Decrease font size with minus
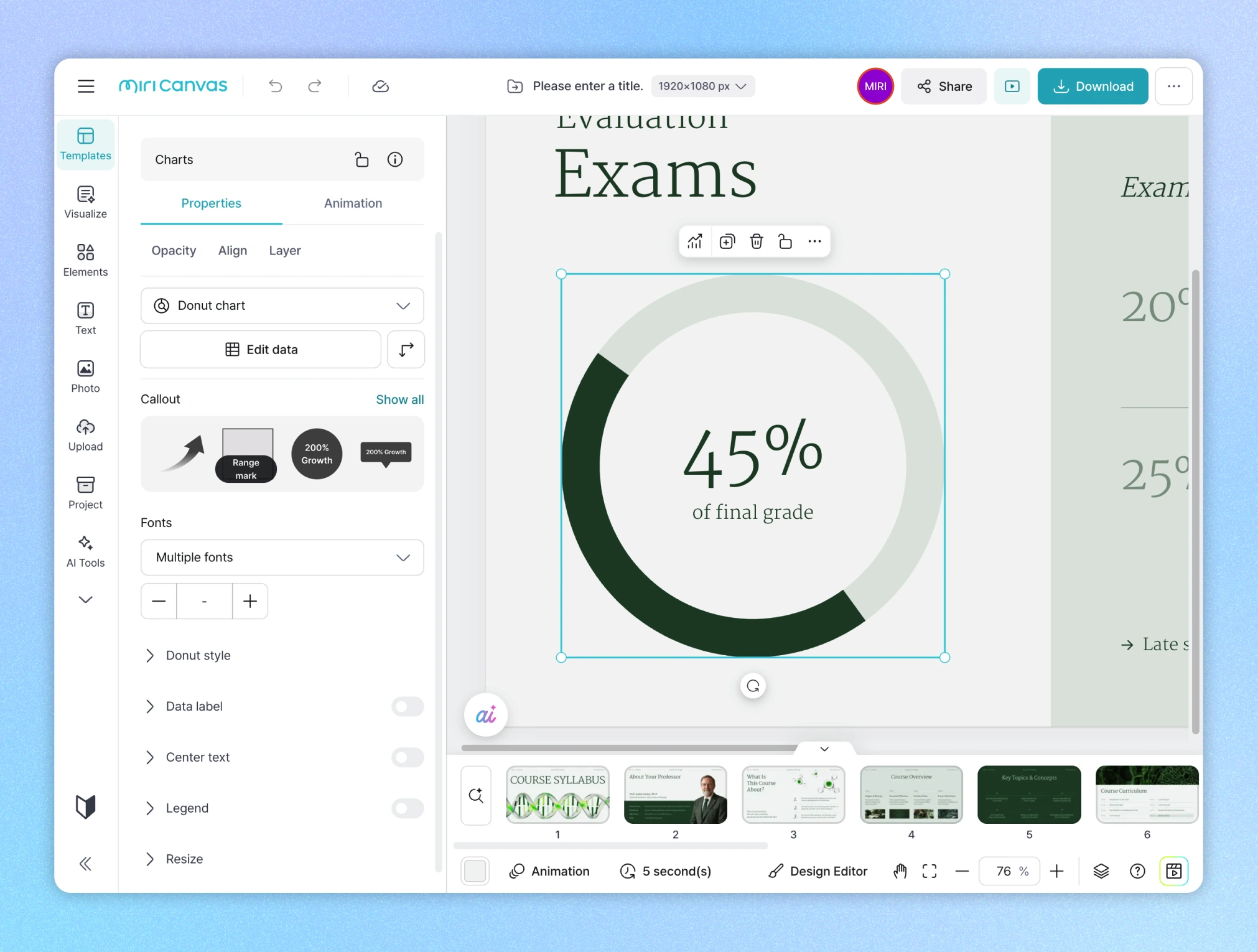The width and height of the screenshot is (1258, 952). (159, 601)
